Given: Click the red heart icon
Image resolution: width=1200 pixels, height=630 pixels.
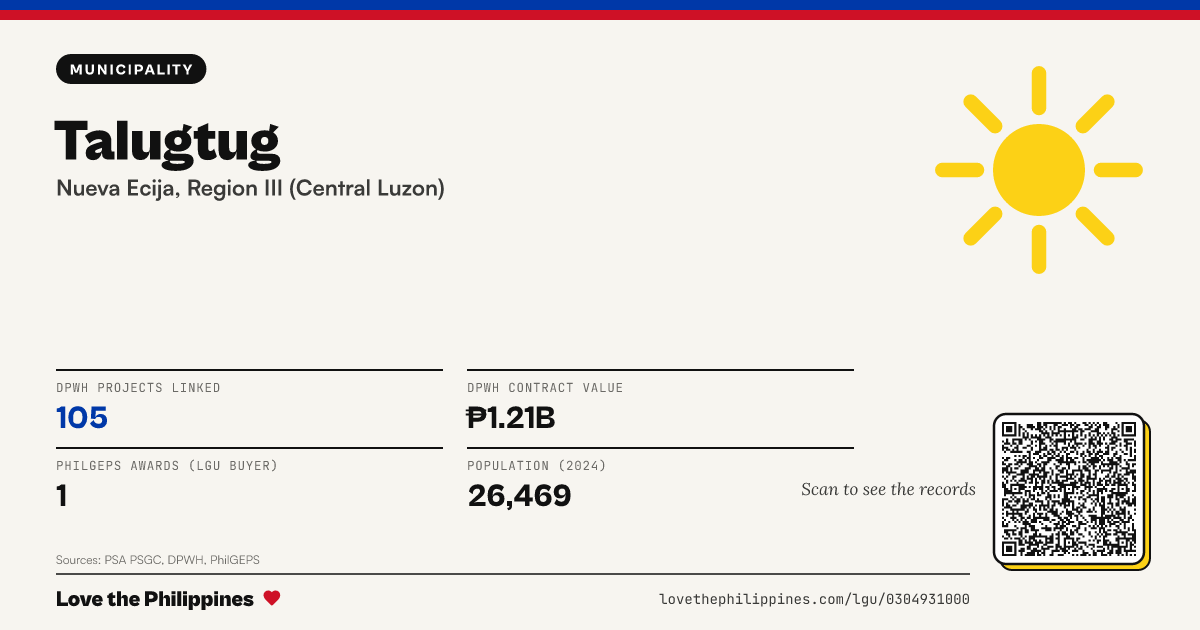Looking at the screenshot, I should click(271, 598).
